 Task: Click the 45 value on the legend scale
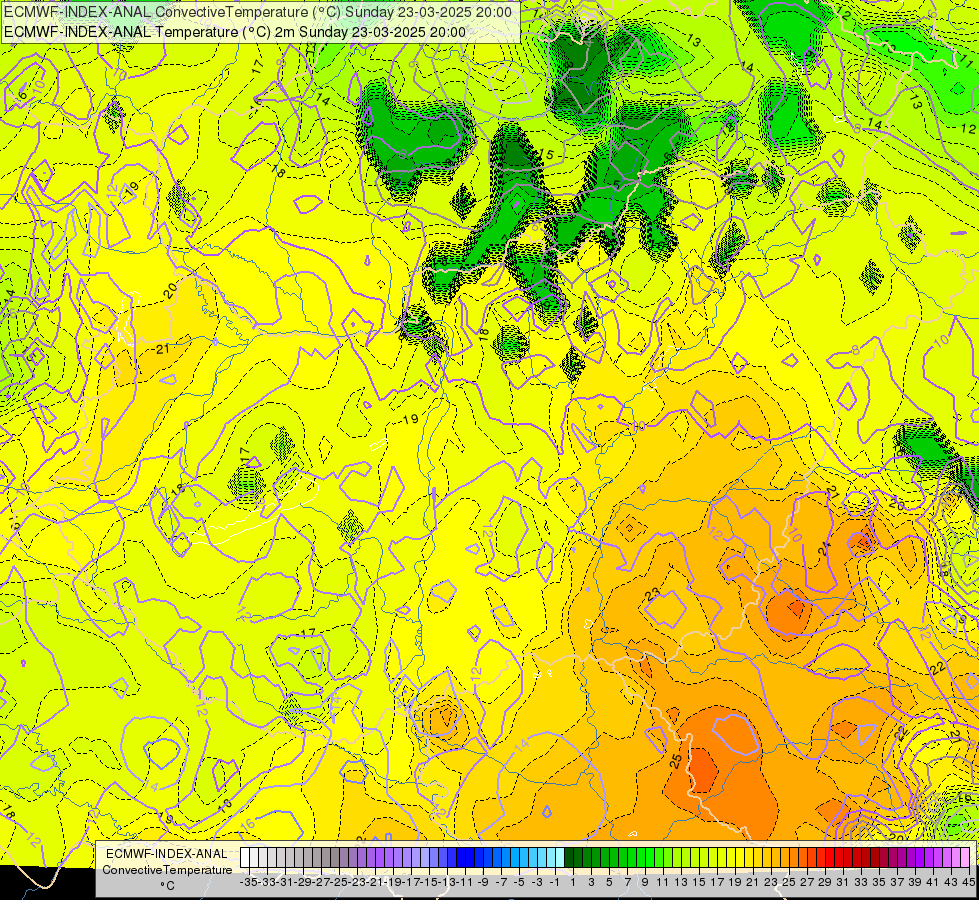click(x=968, y=882)
